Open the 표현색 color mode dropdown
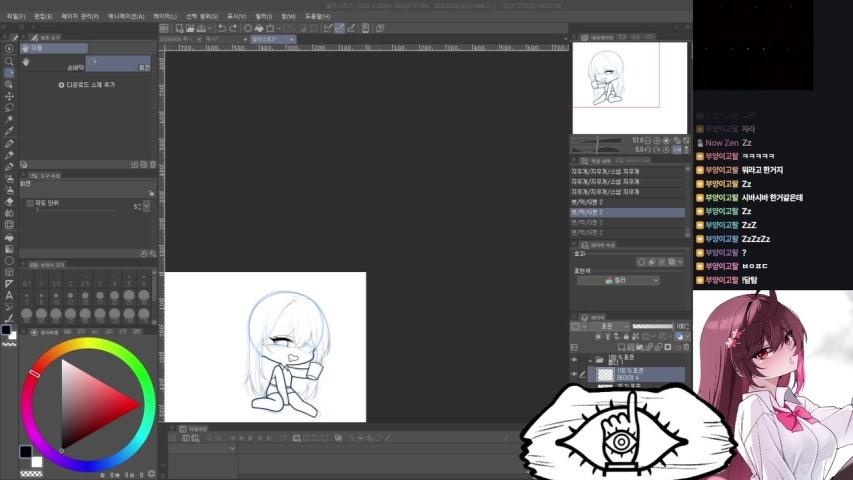Image resolution: width=853 pixels, height=480 pixels. coord(632,281)
